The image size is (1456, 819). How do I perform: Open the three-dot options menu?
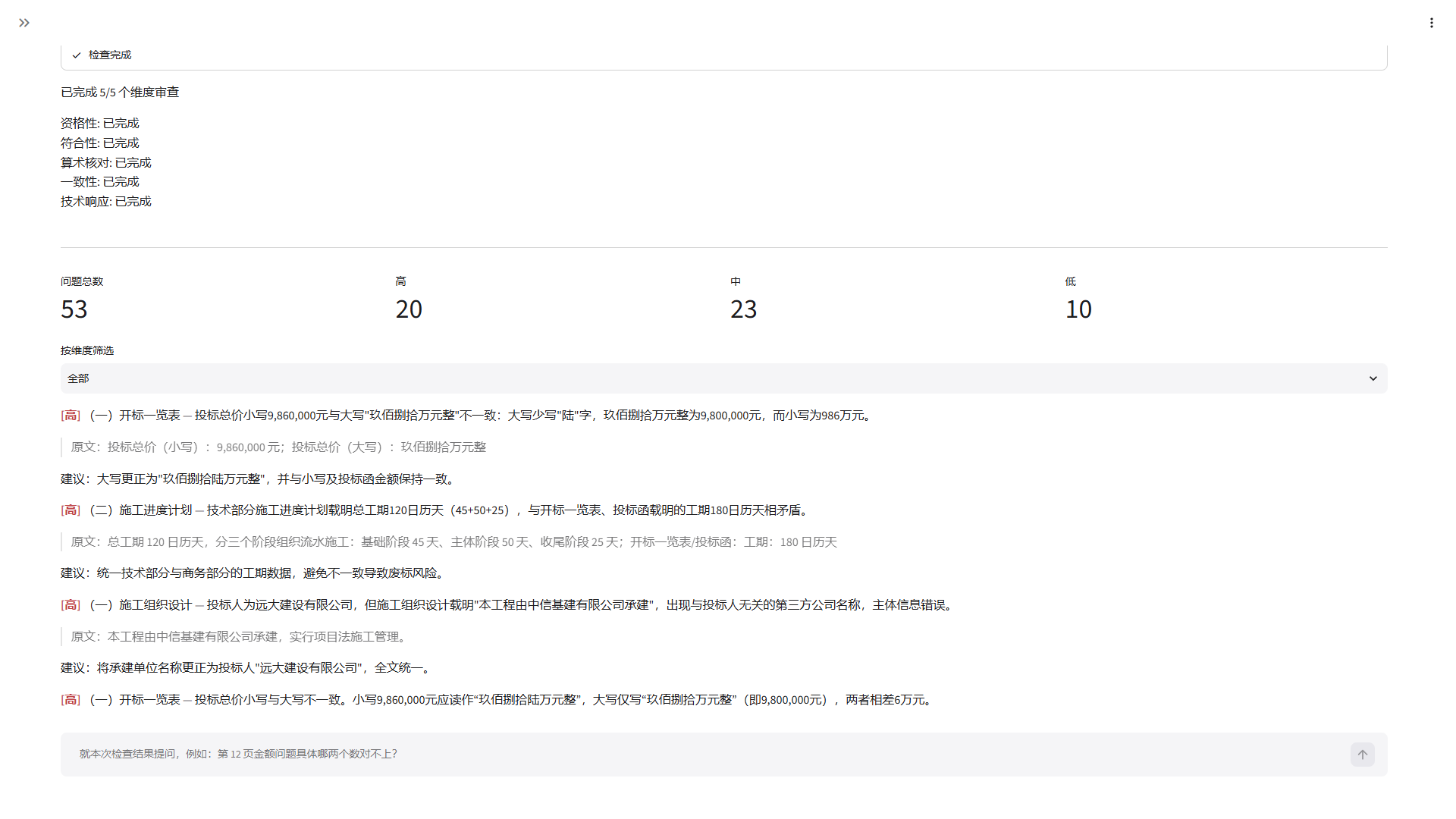coord(1431,23)
